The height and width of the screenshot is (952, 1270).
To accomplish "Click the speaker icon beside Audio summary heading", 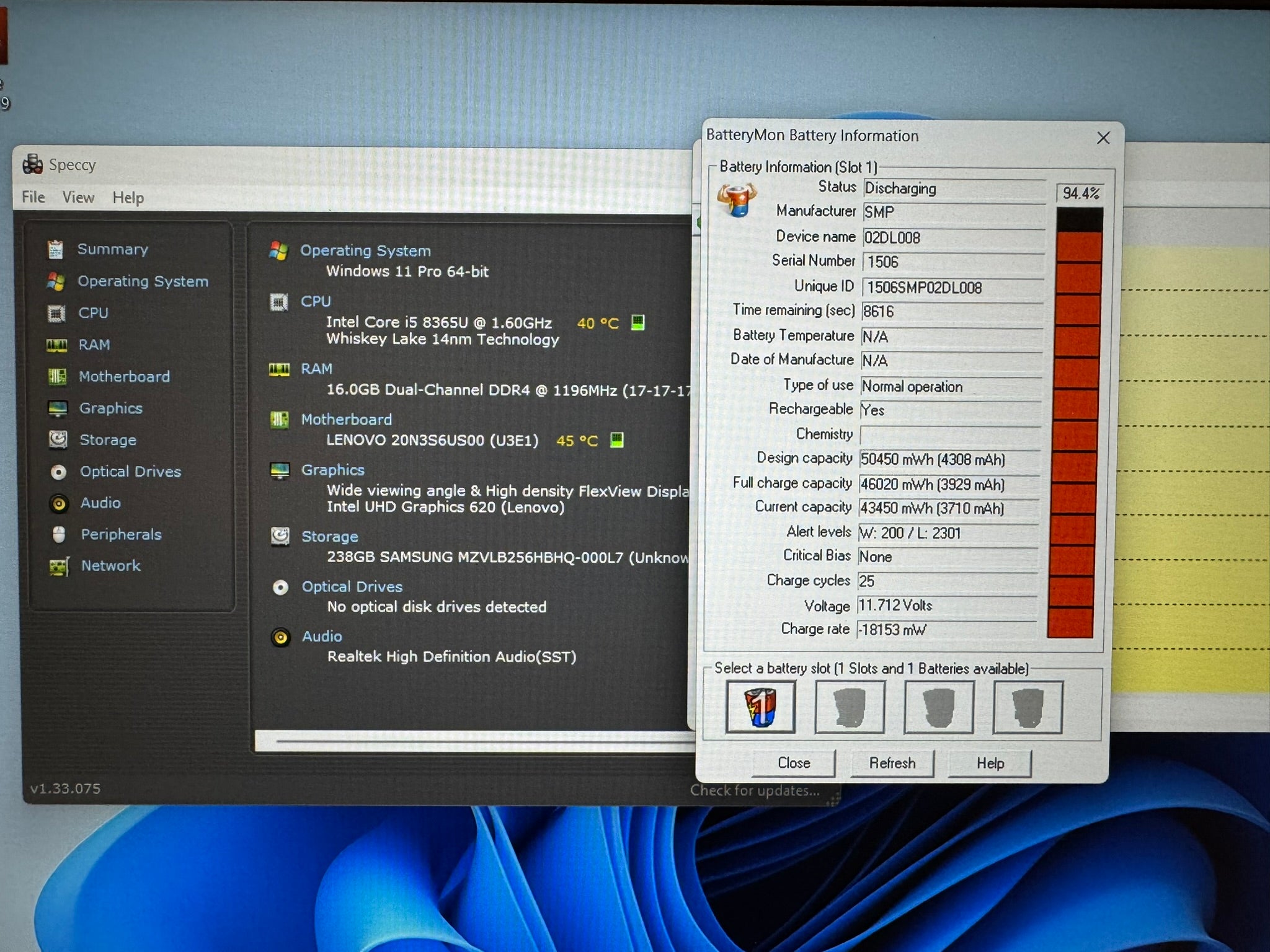I will tap(281, 637).
